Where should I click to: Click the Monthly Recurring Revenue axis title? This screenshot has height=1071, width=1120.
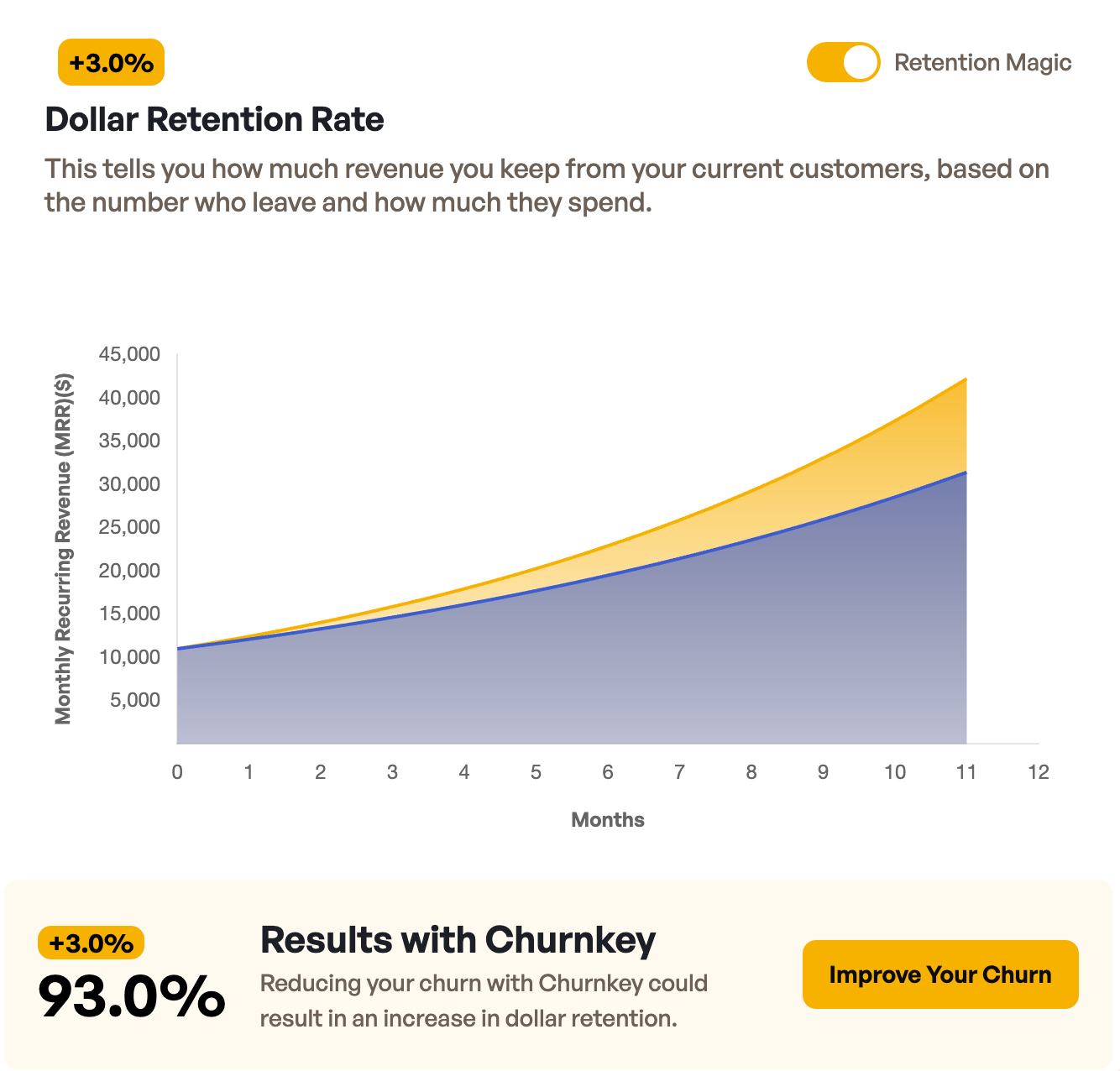click(64, 549)
